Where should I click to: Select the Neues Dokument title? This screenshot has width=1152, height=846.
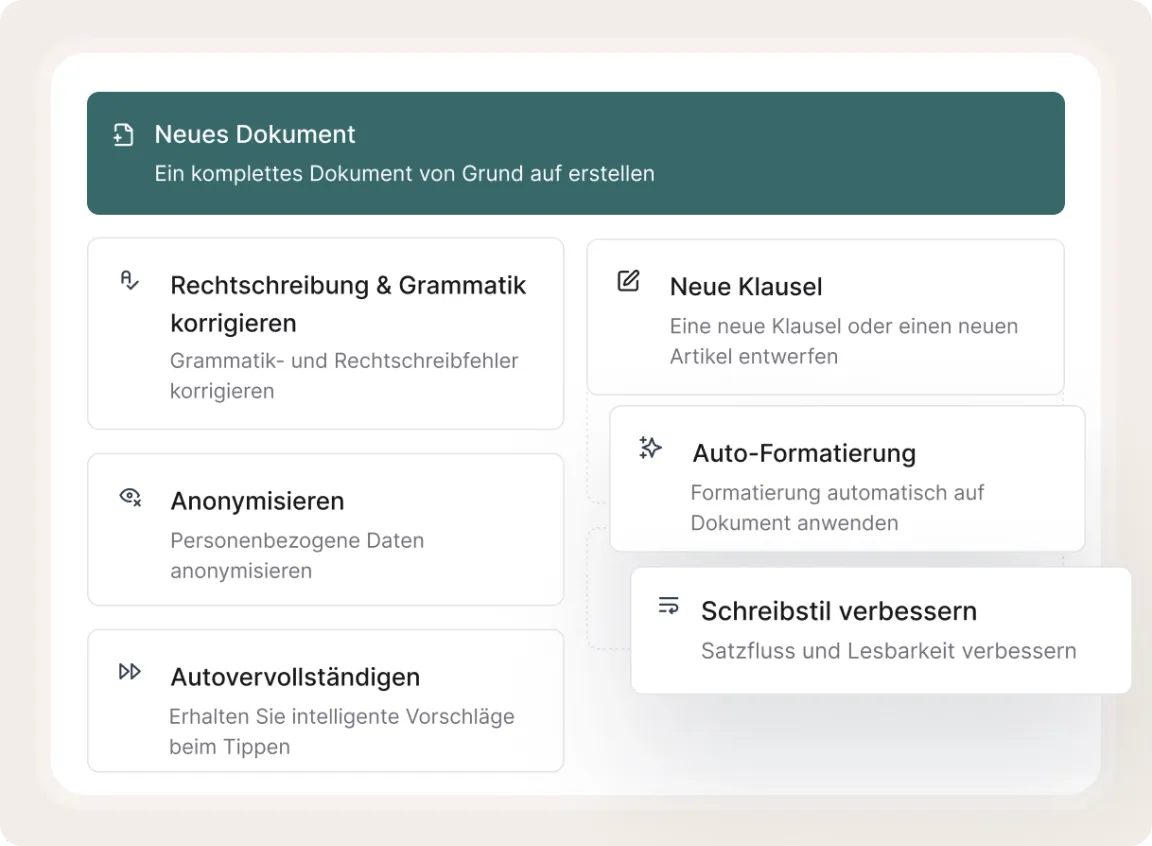pyautogui.click(x=255, y=135)
